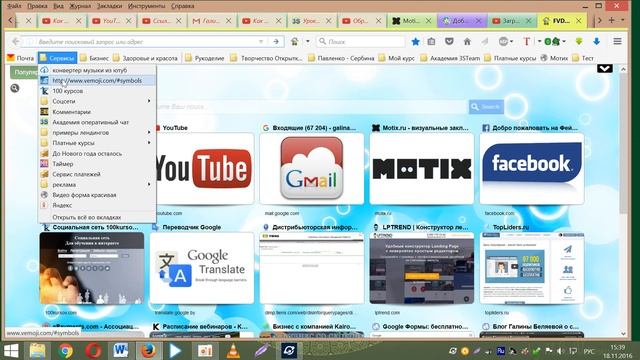The height and width of the screenshot is (360, 640).
Task: Open the Инструменты menu
Action: pos(147,6)
